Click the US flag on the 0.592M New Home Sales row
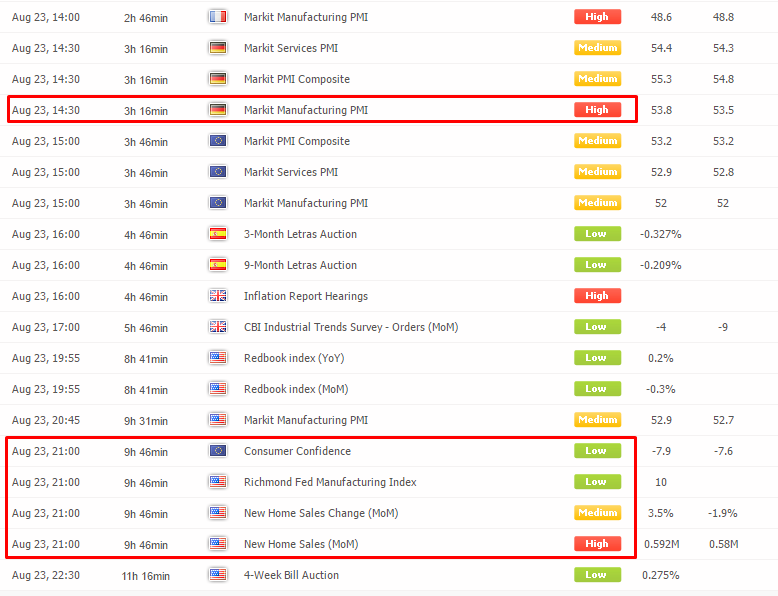This screenshot has height=596, width=778. pyautogui.click(x=218, y=544)
